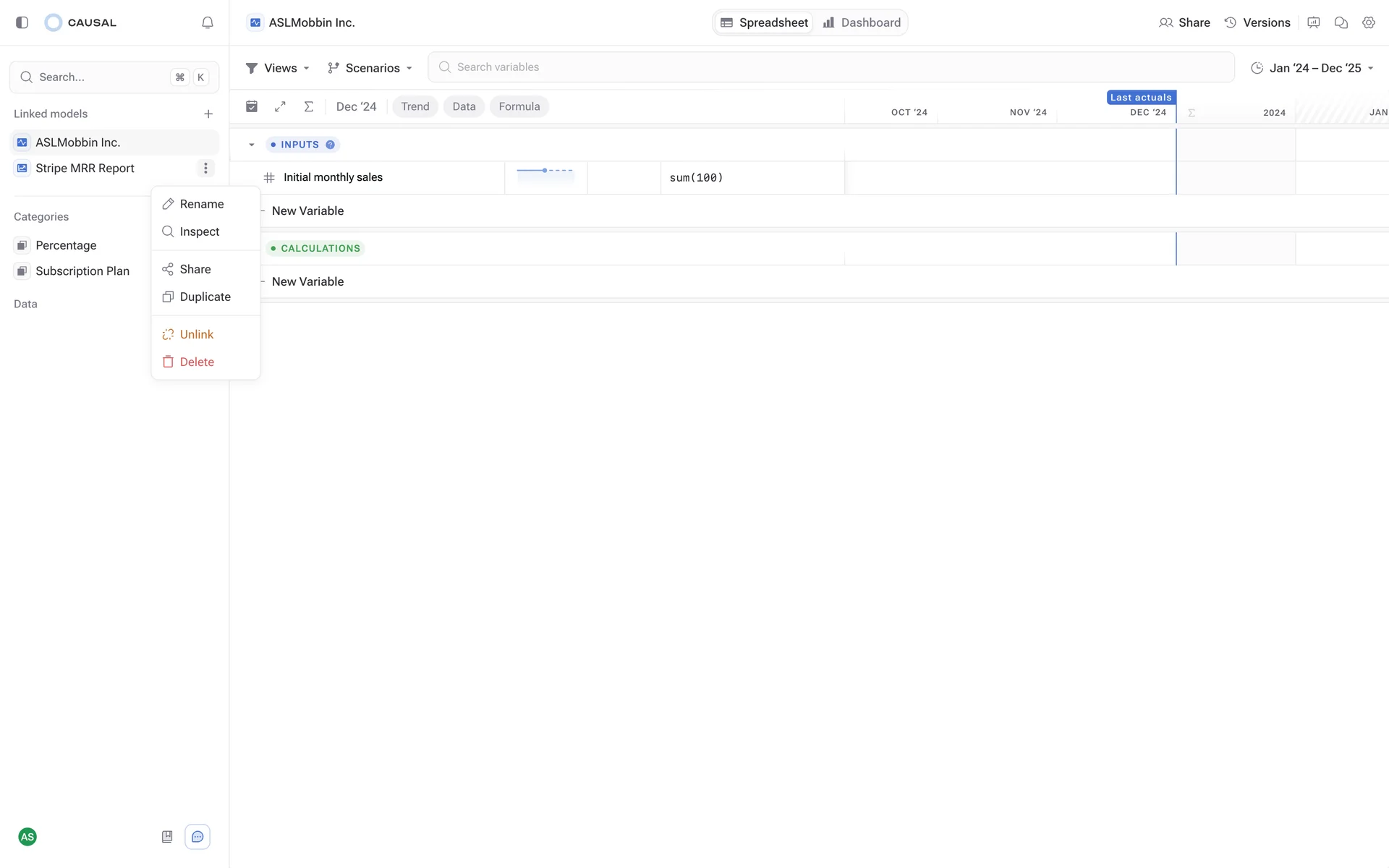Screen dimensions: 1389x868
Task: Choose Duplicate in the context menu
Action: pyautogui.click(x=205, y=297)
